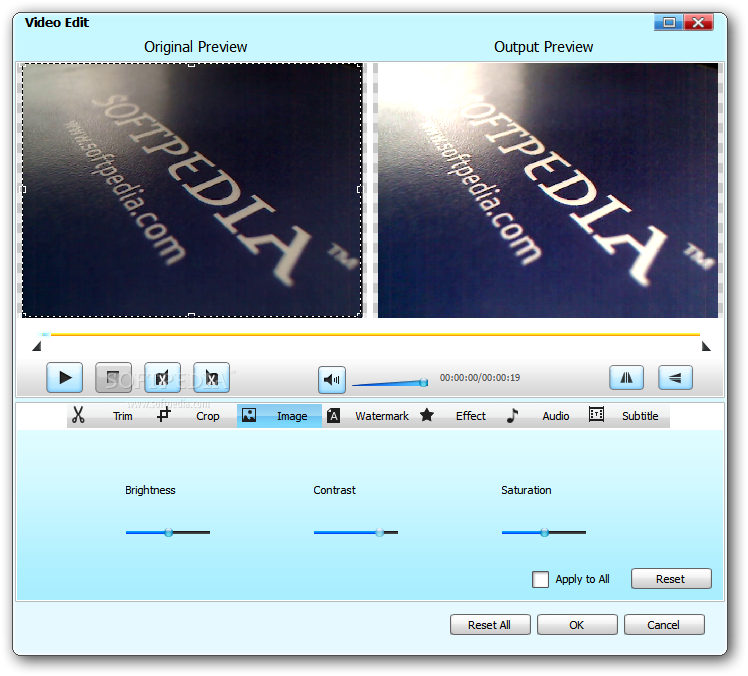
Task: Maximize the Video Edit window
Action: click(669, 22)
